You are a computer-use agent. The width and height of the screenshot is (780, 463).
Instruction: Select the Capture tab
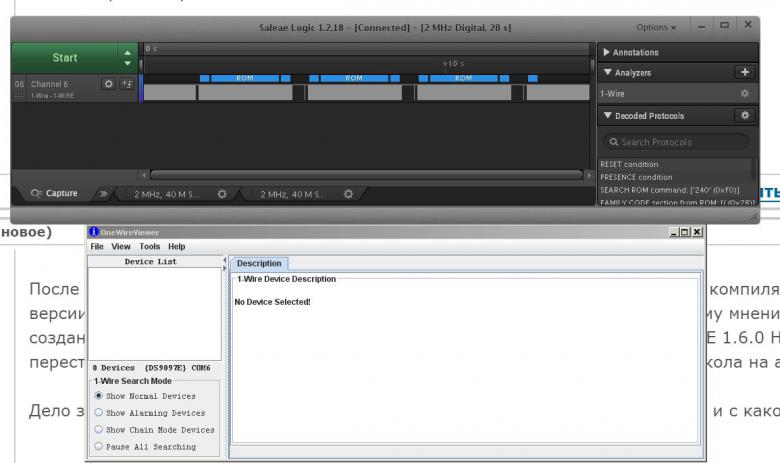click(x=54, y=193)
